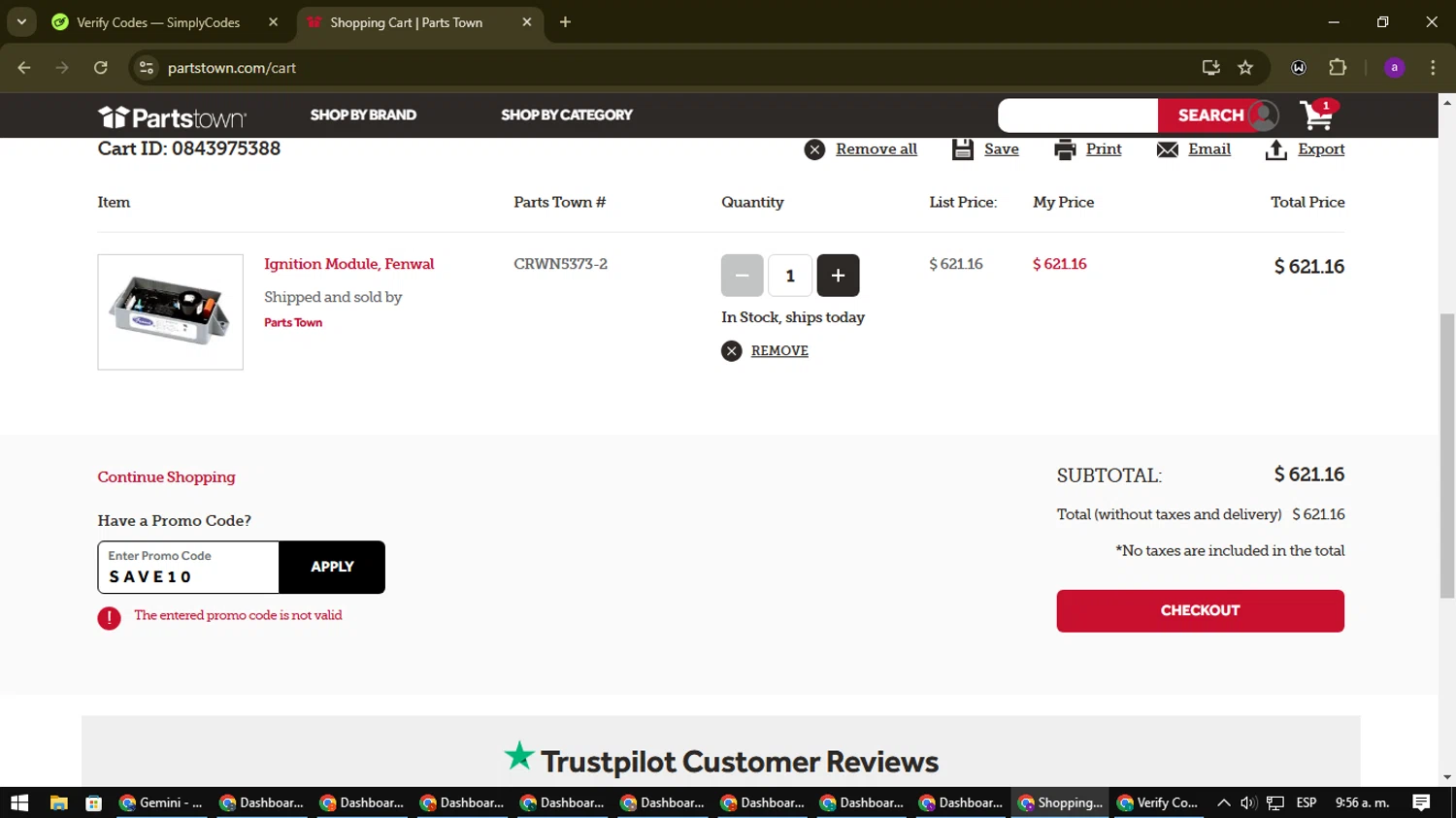This screenshot has width=1456, height=818.
Task: Click the ESP language indicator in tray
Action: click(x=1307, y=802)
